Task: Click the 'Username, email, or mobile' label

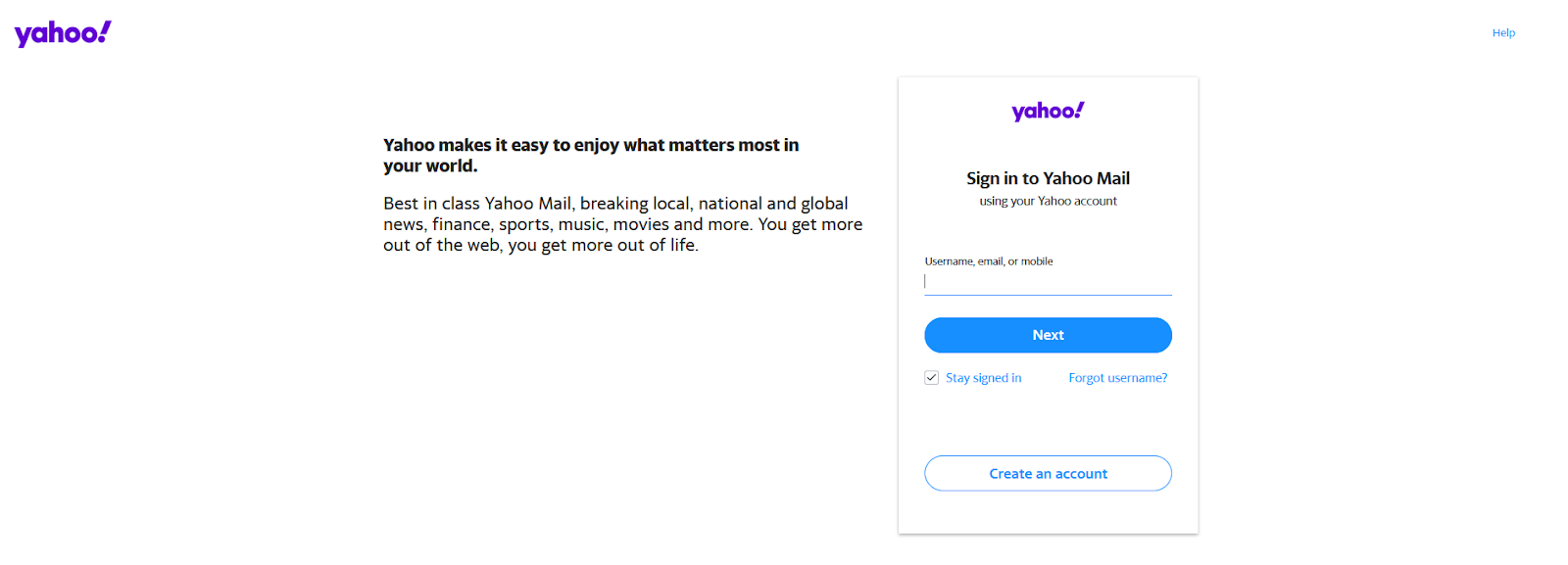Action: click(988, 261)
